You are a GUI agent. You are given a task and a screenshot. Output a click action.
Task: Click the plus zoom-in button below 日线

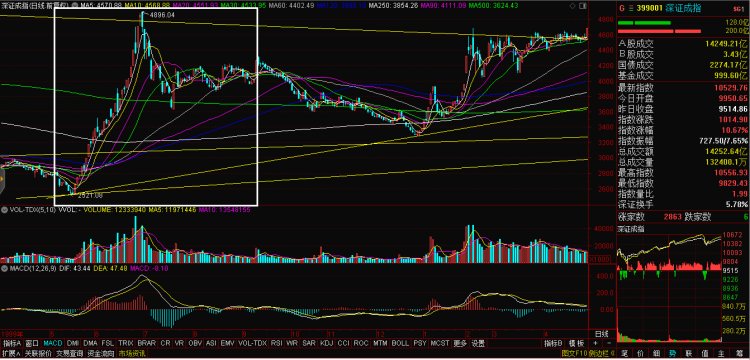(x=596, y=343)
